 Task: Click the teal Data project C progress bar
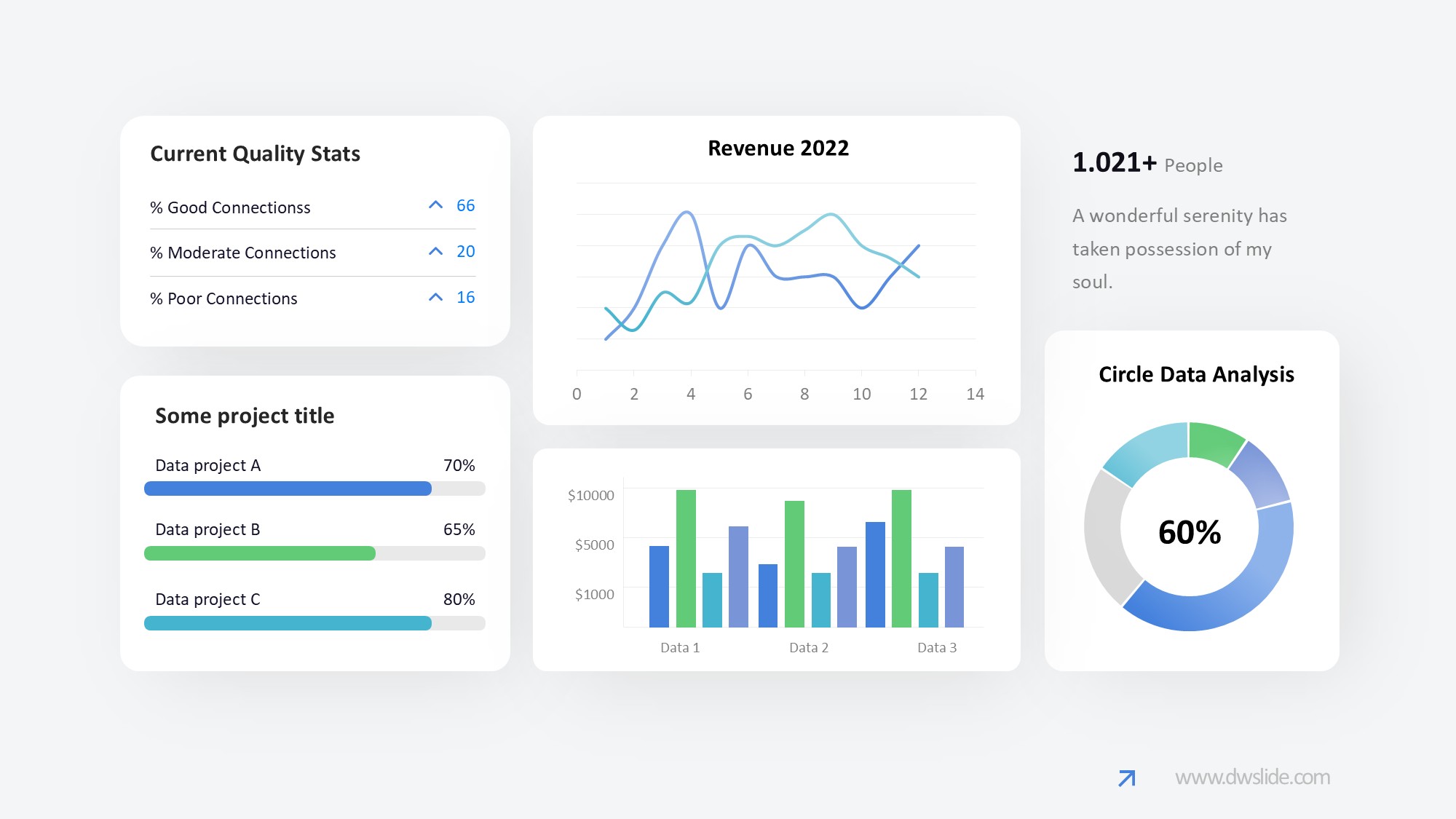tap(288, 623)
